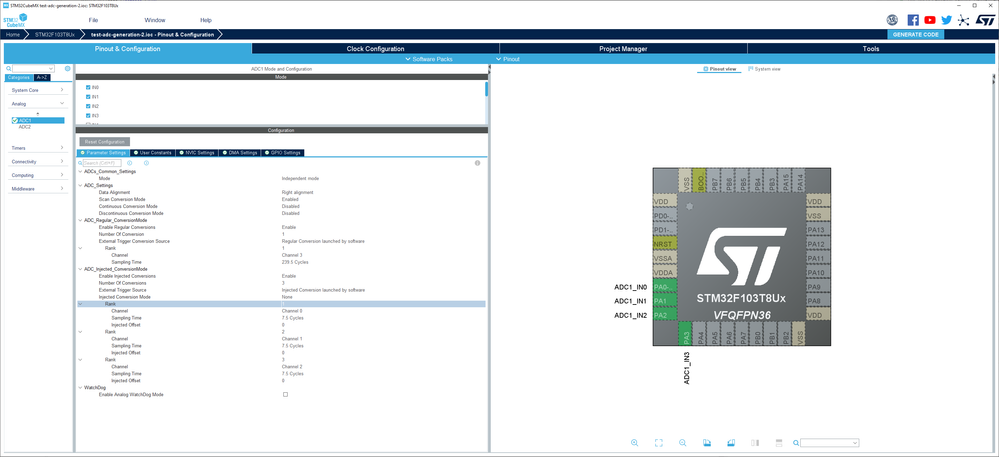
Task: Click the STM32CubeMX logo icon
Action: (x=15, y=20)
